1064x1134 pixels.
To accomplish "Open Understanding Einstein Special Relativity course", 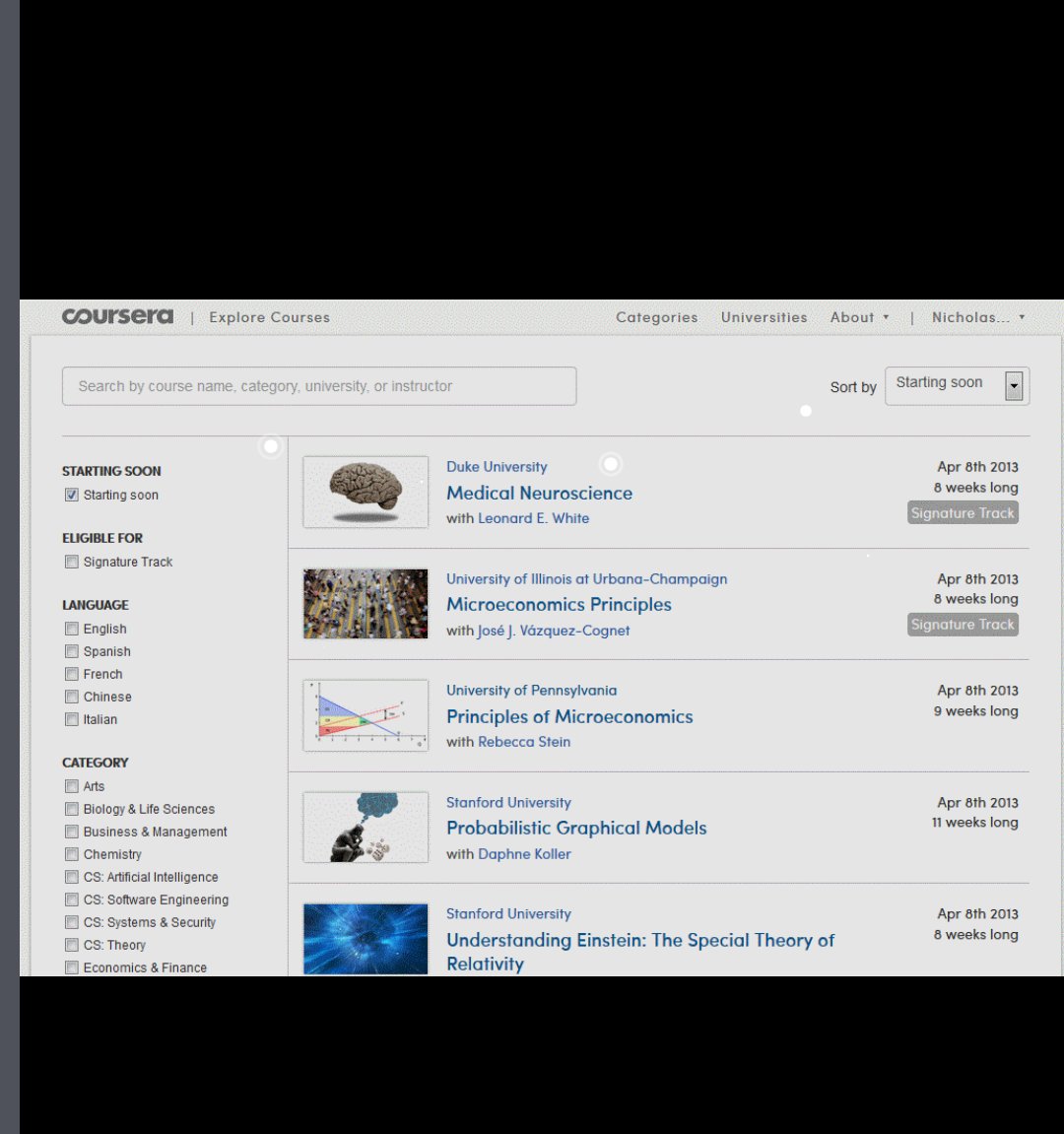I will tap(640, 952).
